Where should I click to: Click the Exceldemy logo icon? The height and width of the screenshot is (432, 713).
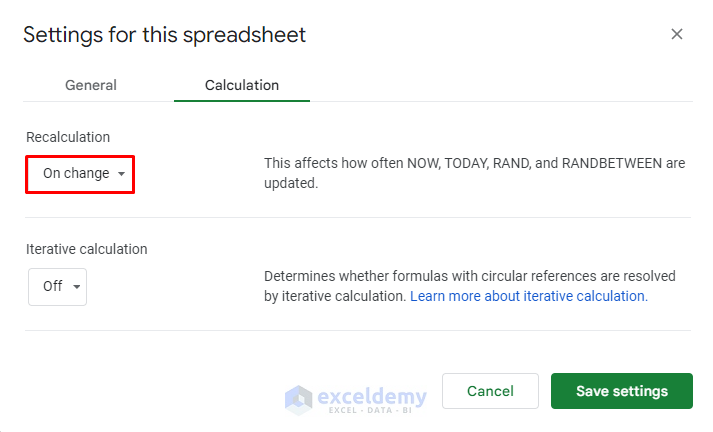pos(299,399)
